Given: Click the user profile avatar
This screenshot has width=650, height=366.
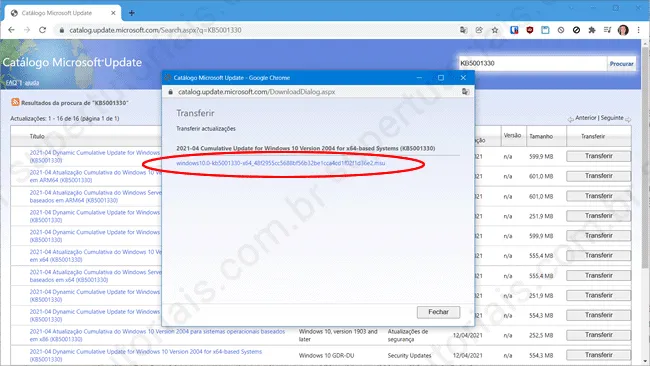Looking at the screenshot, I should pyautogui.click(x=623, y=30).
